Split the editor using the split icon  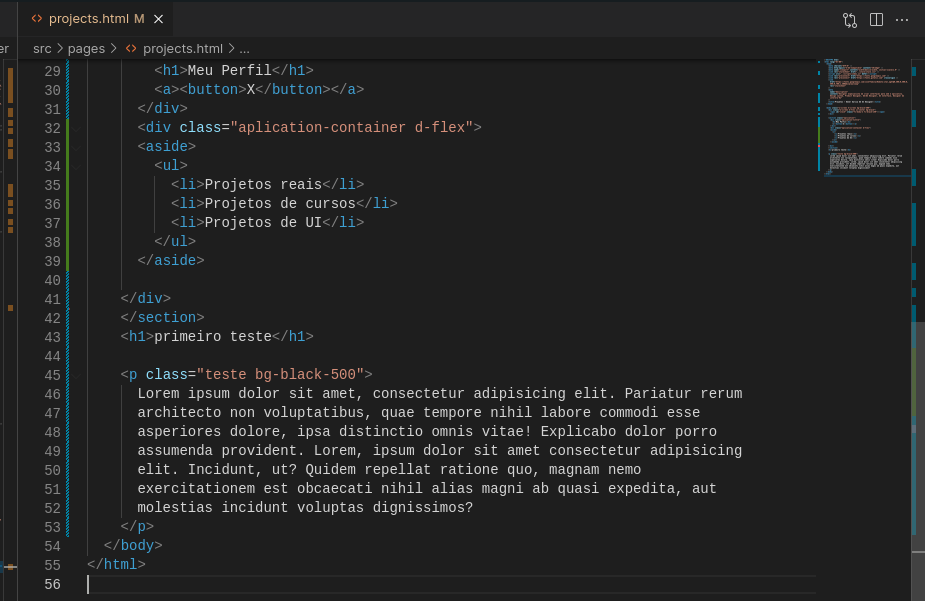click(876, 19)
